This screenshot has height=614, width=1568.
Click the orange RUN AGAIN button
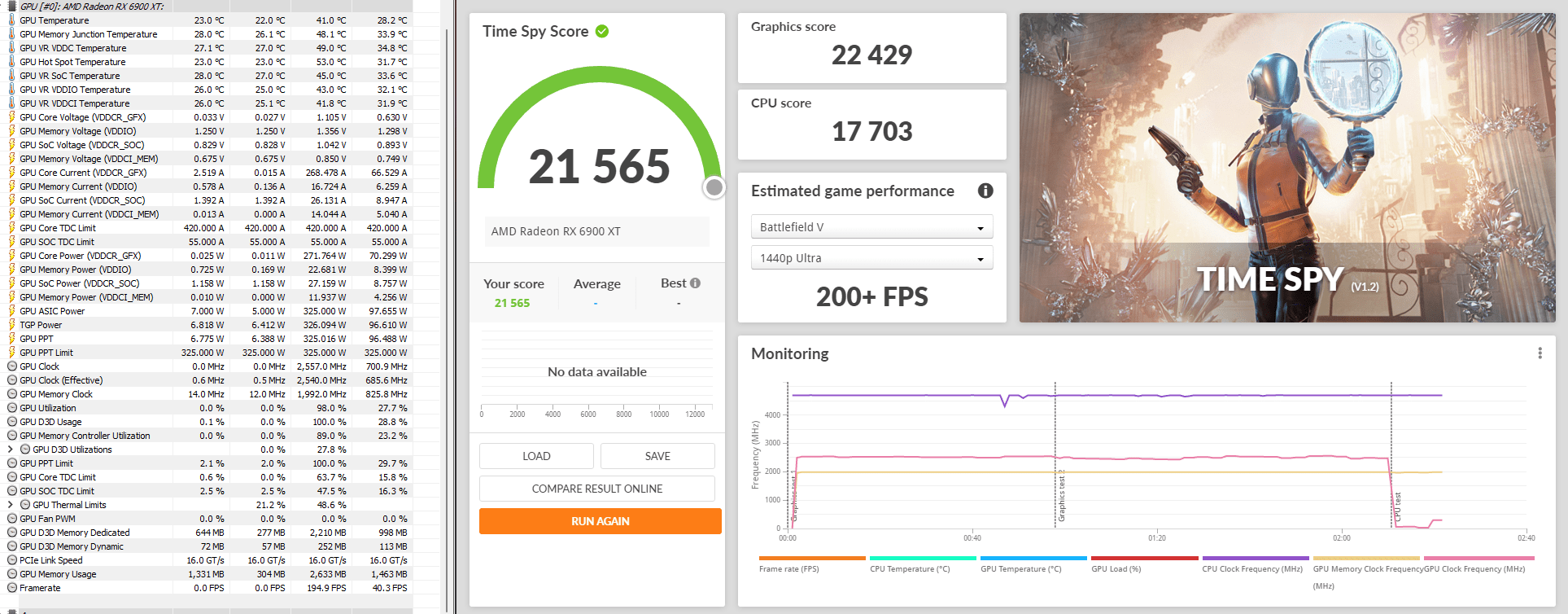[x=601, y=521]
